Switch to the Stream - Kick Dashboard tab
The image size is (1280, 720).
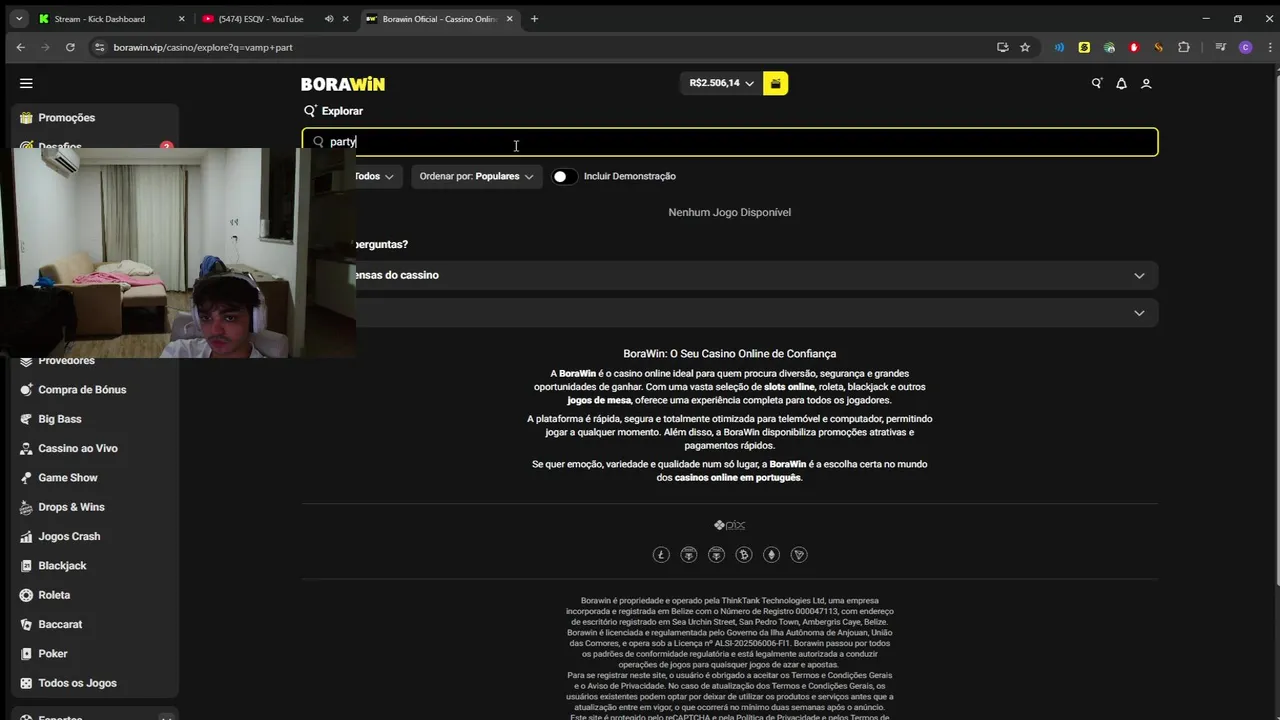point(110,19)
